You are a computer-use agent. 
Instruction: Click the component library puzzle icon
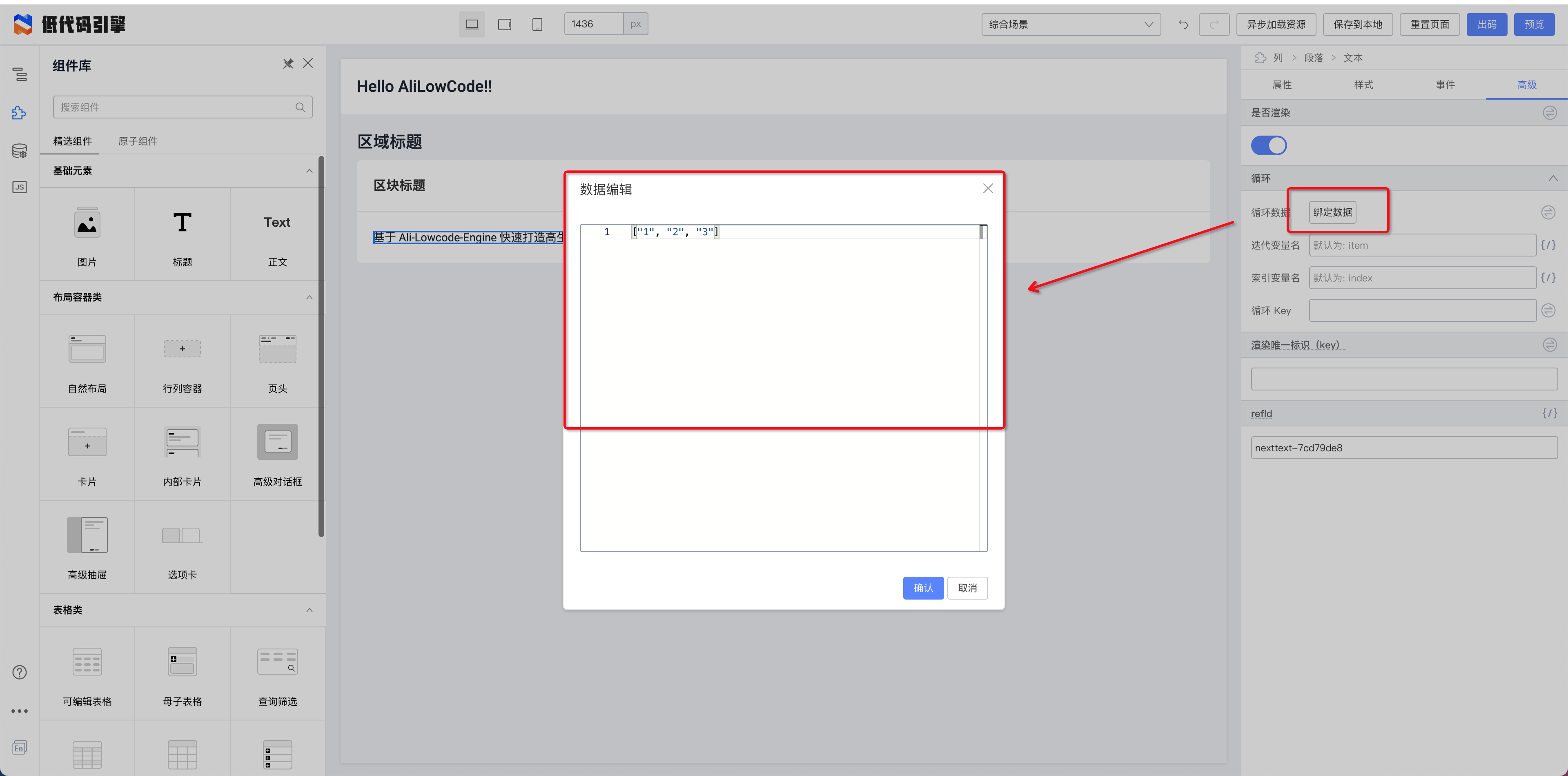(20, 113)
